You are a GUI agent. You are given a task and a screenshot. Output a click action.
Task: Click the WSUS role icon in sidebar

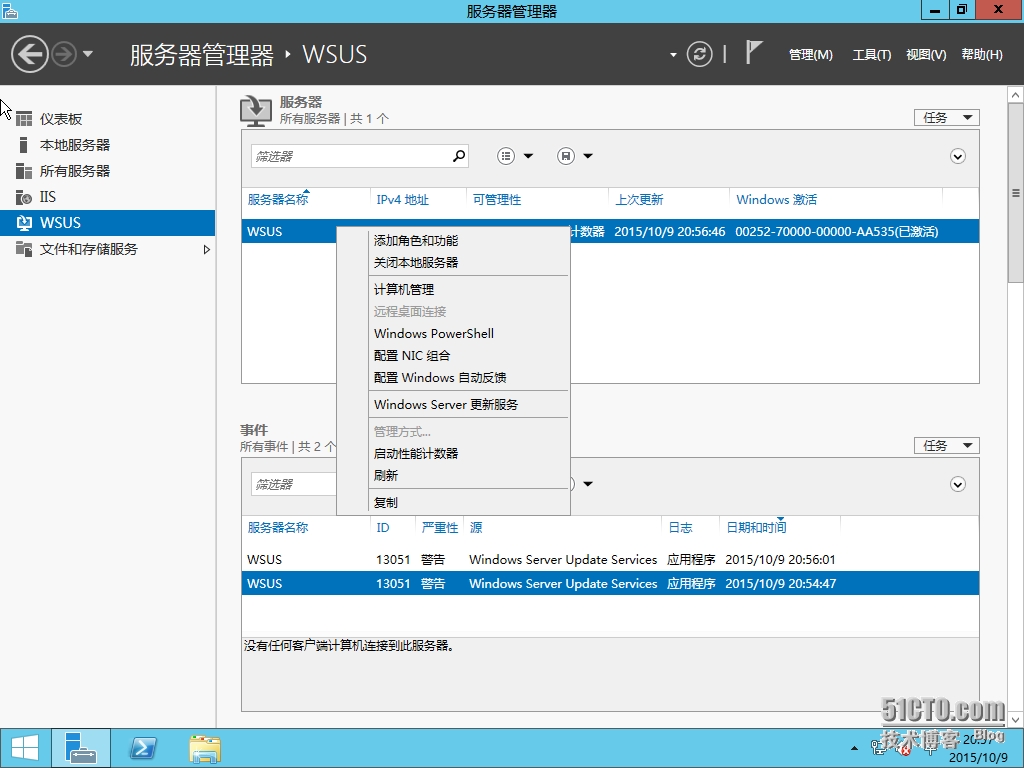click(x=24, y=223)
